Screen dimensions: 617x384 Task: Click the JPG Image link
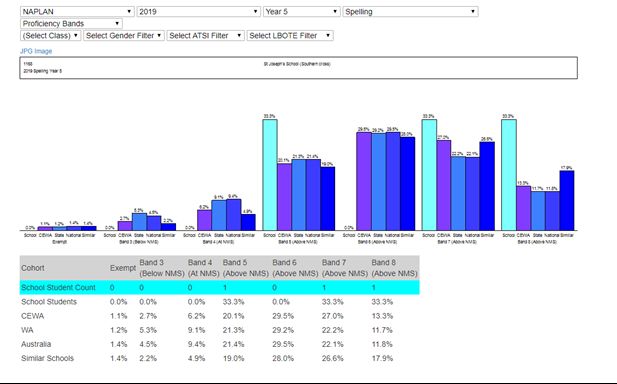[36, 51]
